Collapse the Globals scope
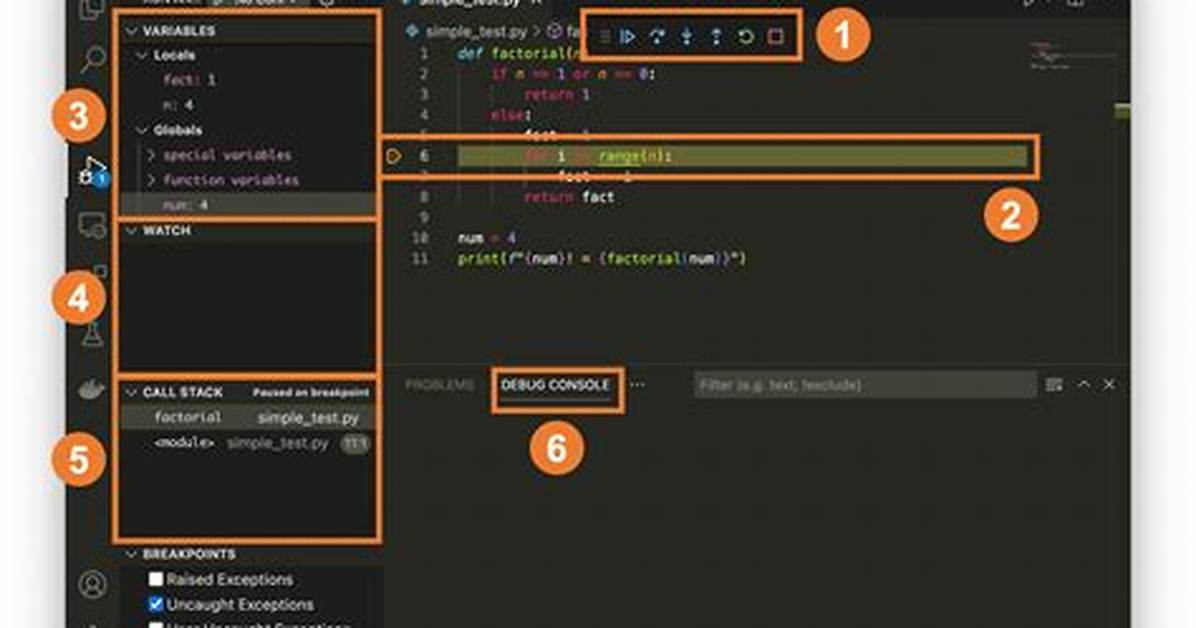The height and width of the screenshot is (628, 1196). (142, 130)
